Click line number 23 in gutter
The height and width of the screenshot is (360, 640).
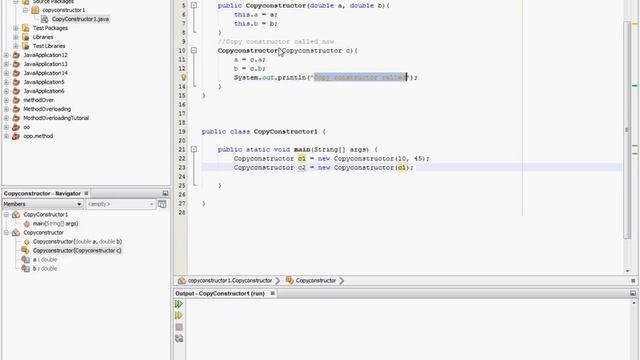182,168
